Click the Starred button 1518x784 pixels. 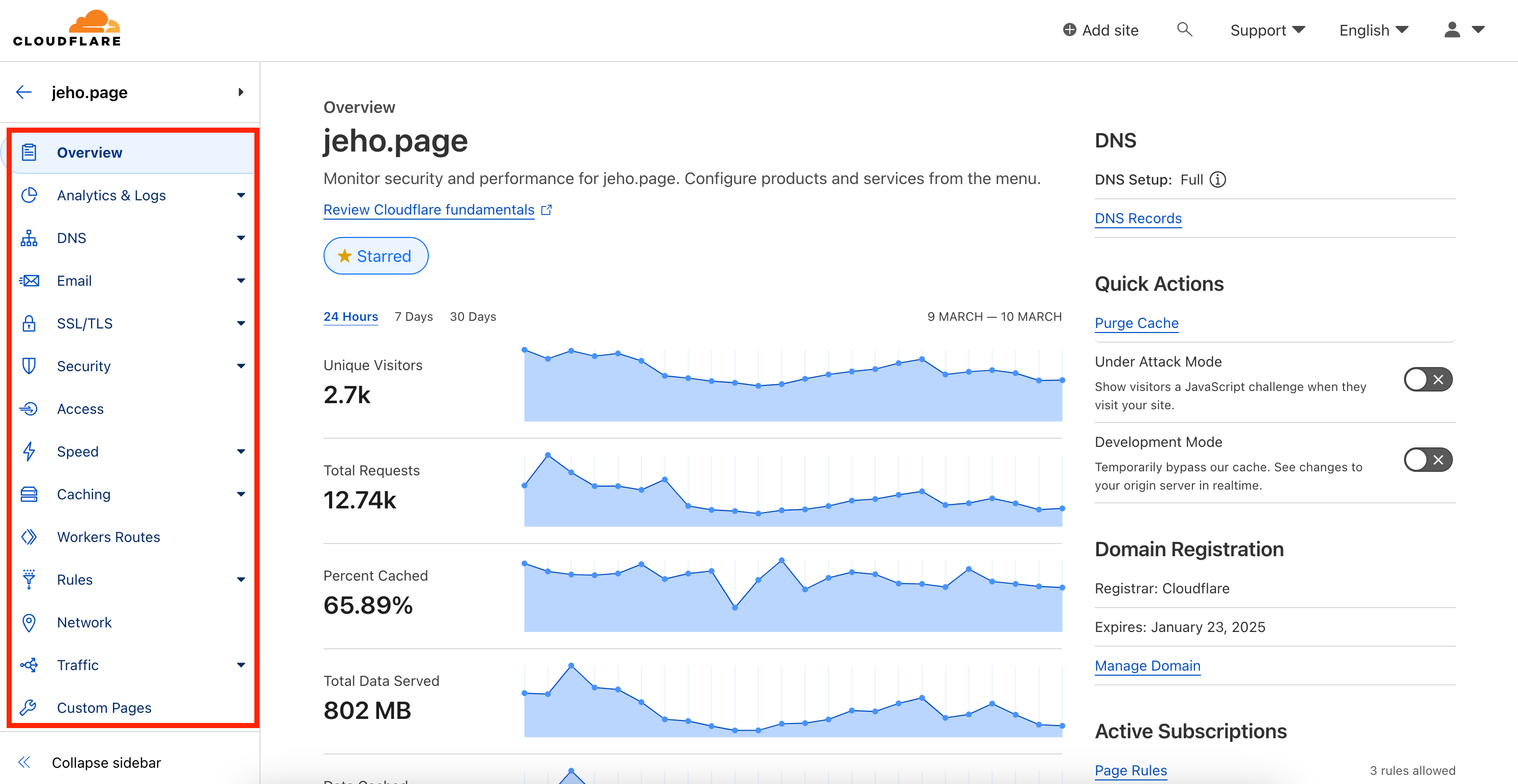tap(376, 256)
